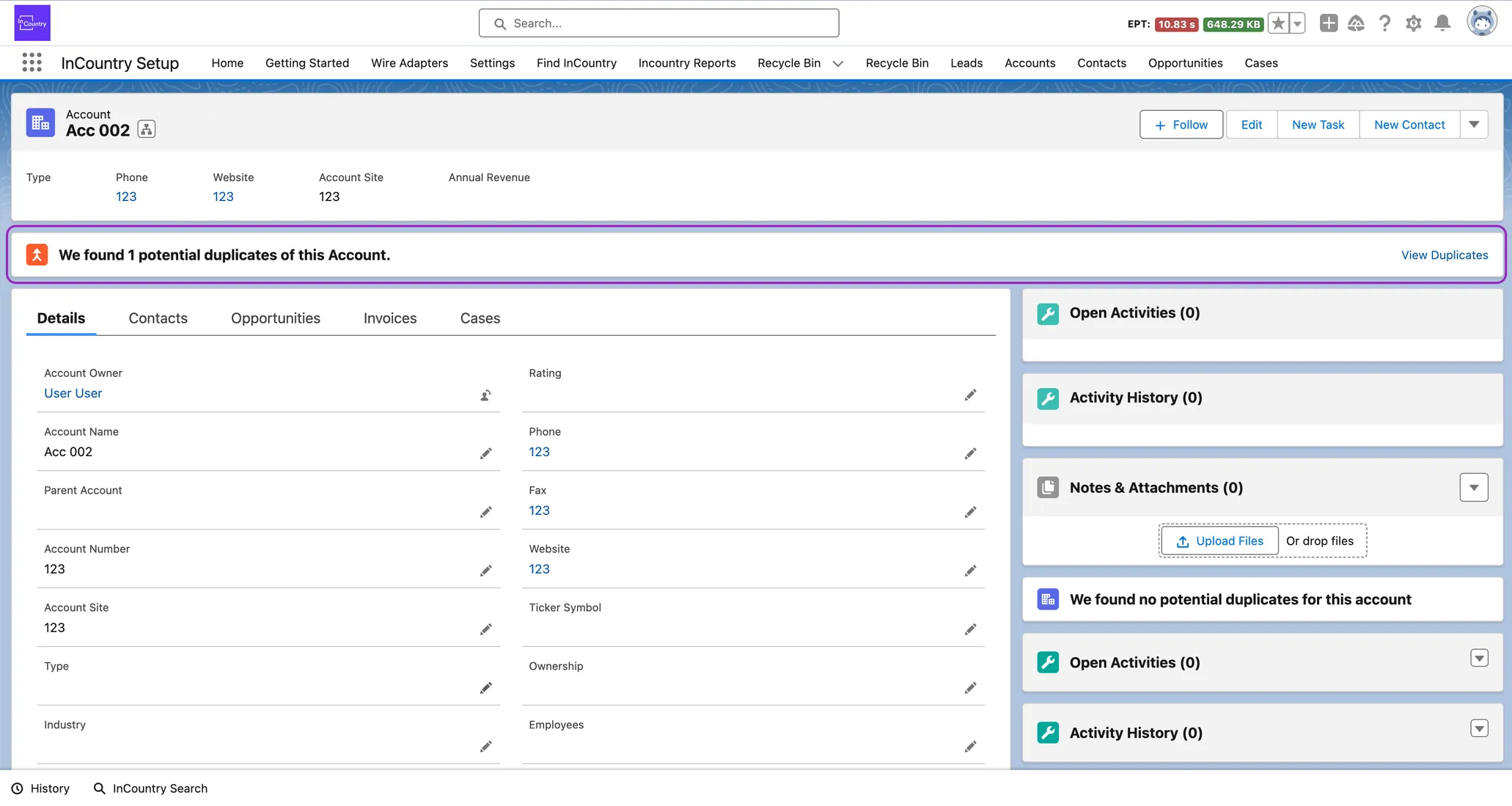Viewport: 1512px width, 806px height.
Task: Expand more actions dropdown next to New Contact
Action: [1474, 125]
